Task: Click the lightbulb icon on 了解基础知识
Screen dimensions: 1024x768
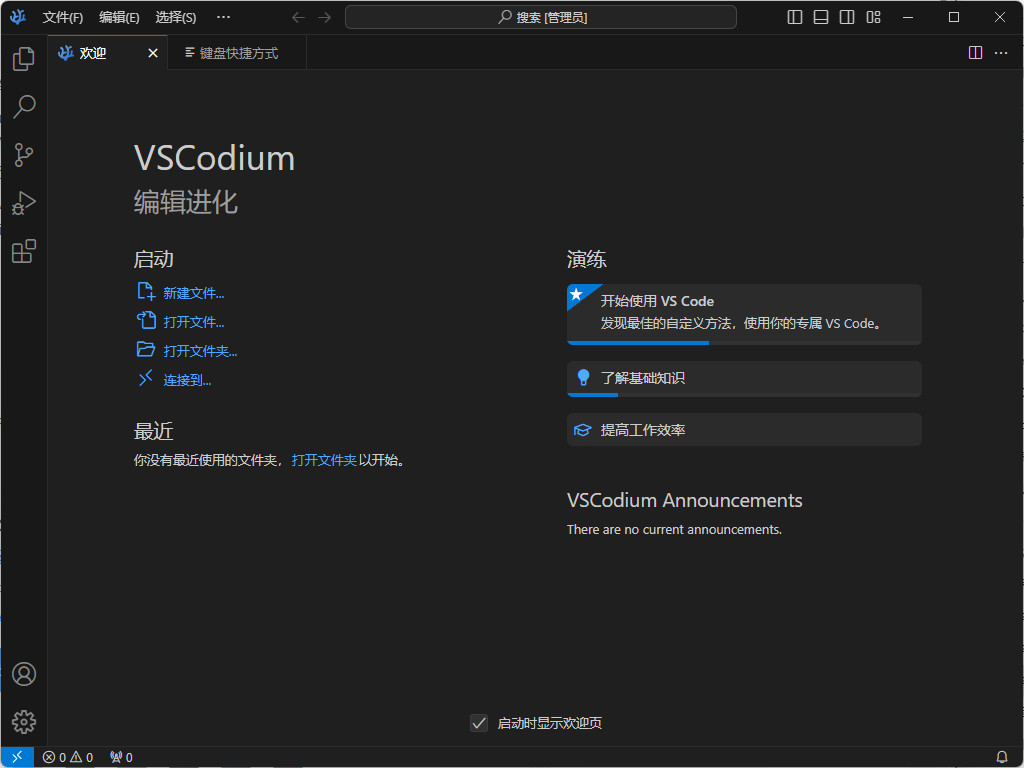Action: pos(583,377)
